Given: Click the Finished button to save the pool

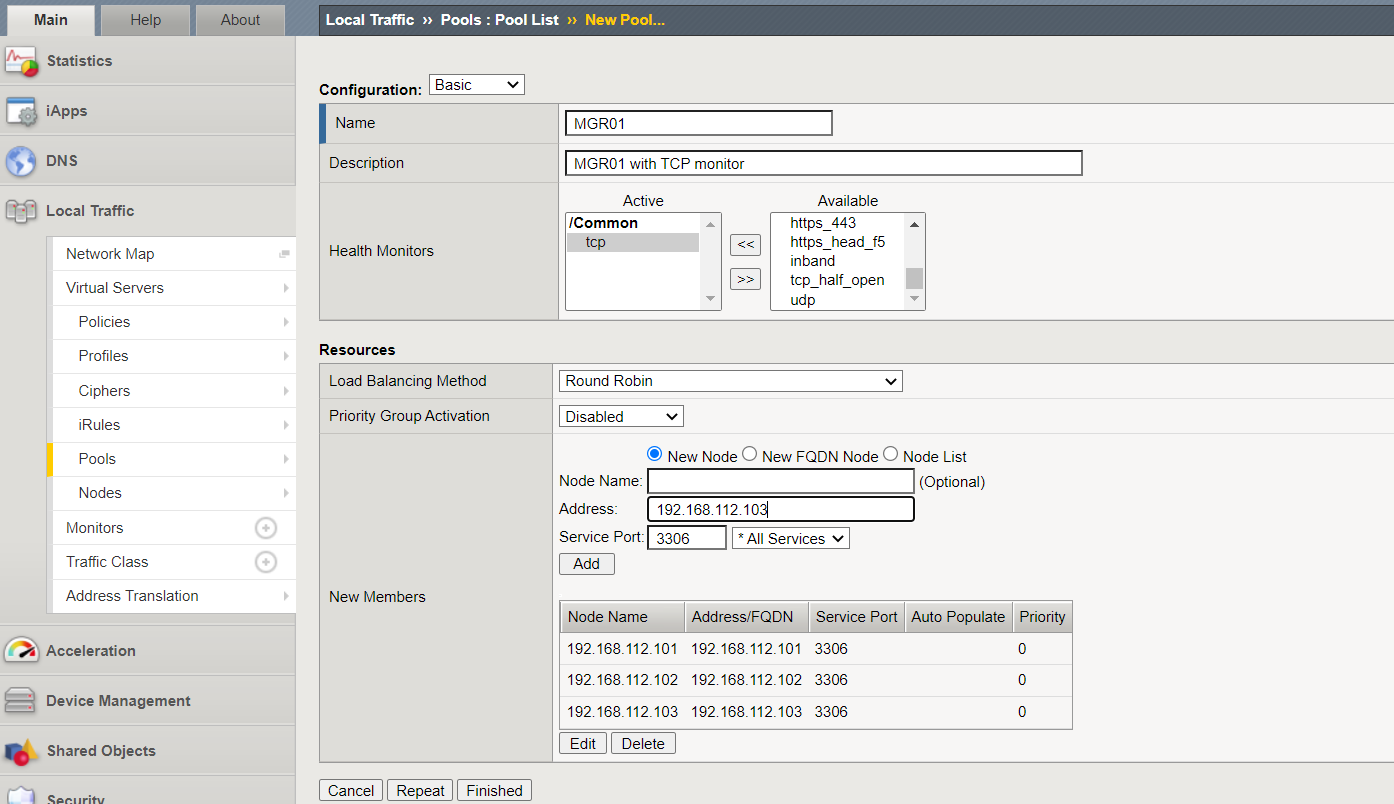Looking at the screenshot, I should point(494,790).
